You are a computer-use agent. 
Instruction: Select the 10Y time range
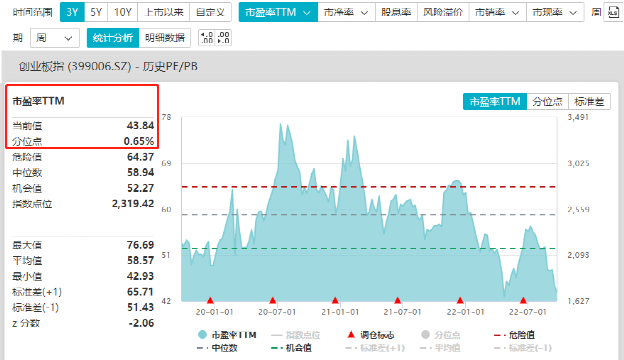[x=123, y=12]
